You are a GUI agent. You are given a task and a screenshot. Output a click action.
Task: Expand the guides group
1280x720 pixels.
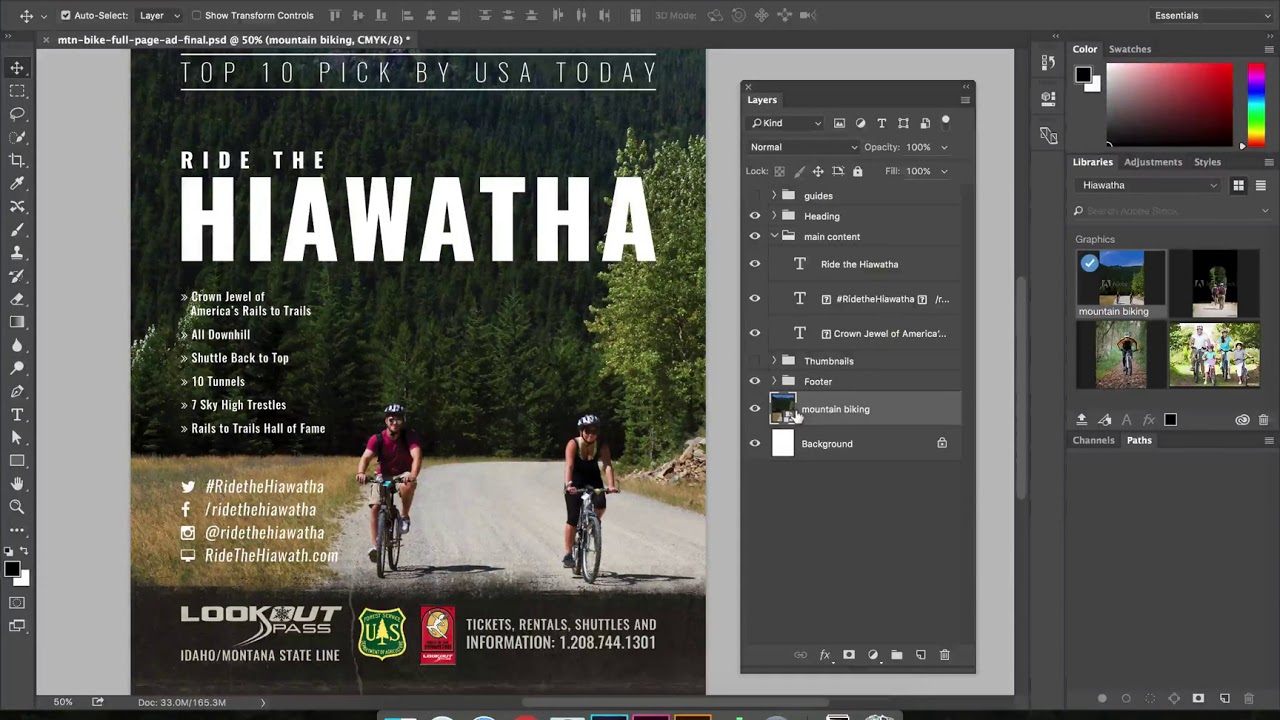pos(773,195)
